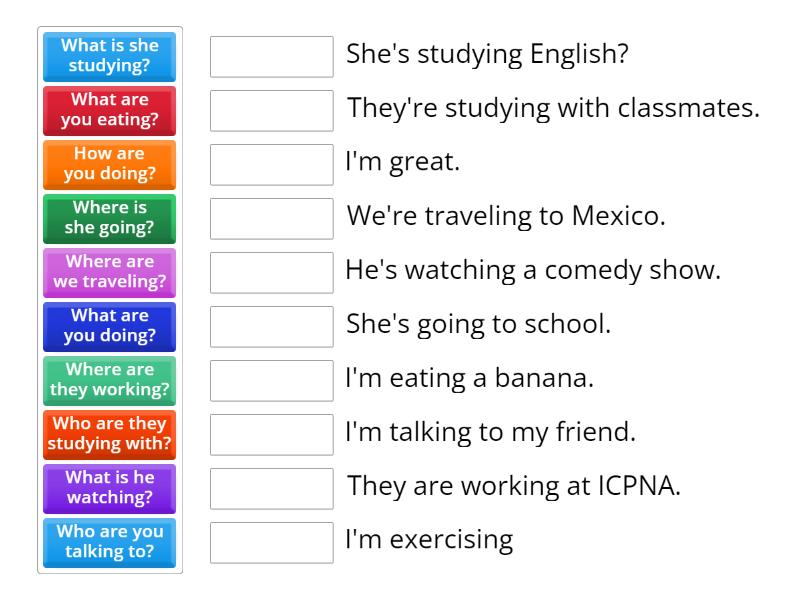This screenshot has height=600, width=800.
Task: Click the blue 'What are you doing?' tile
Action: (110, 327)
